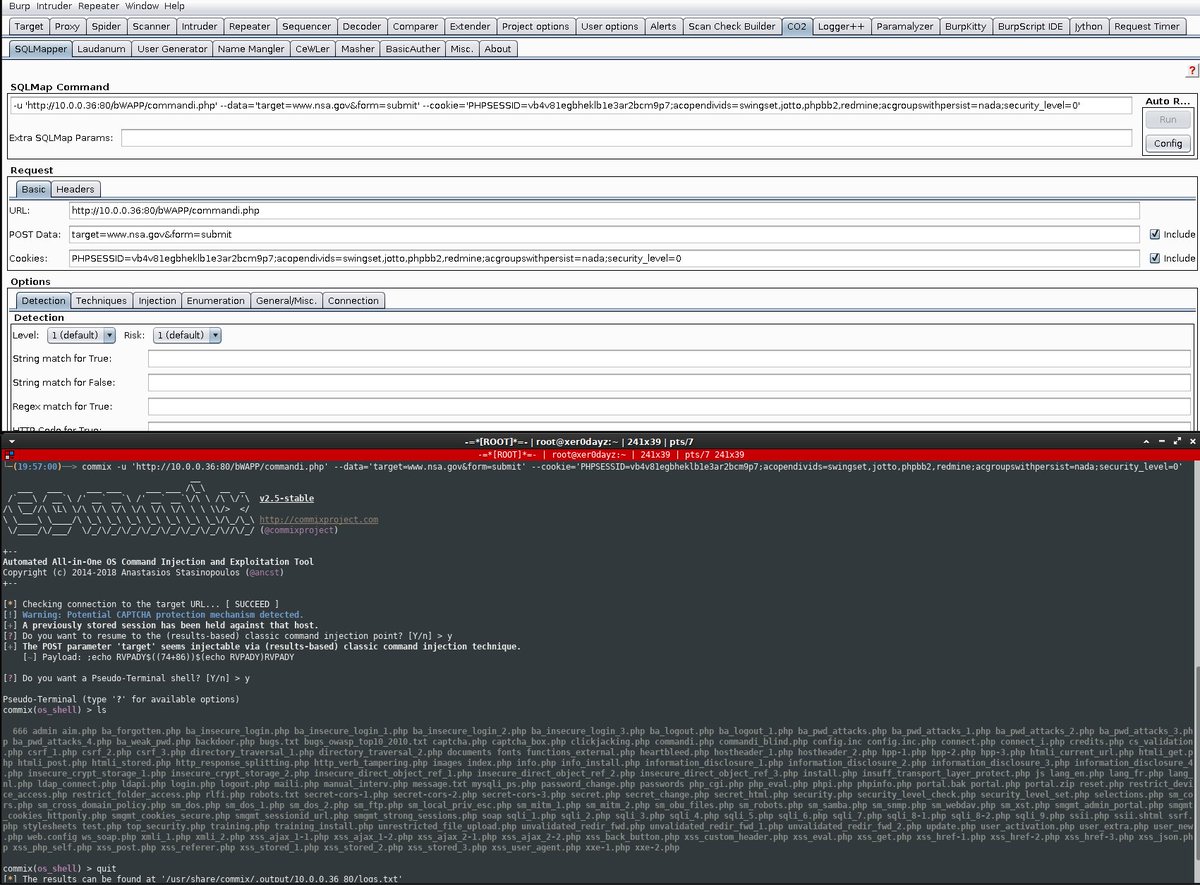Focus the Extra SQLMap Params field
This screenshot has width=1200, height=885.
click(626, 137)
